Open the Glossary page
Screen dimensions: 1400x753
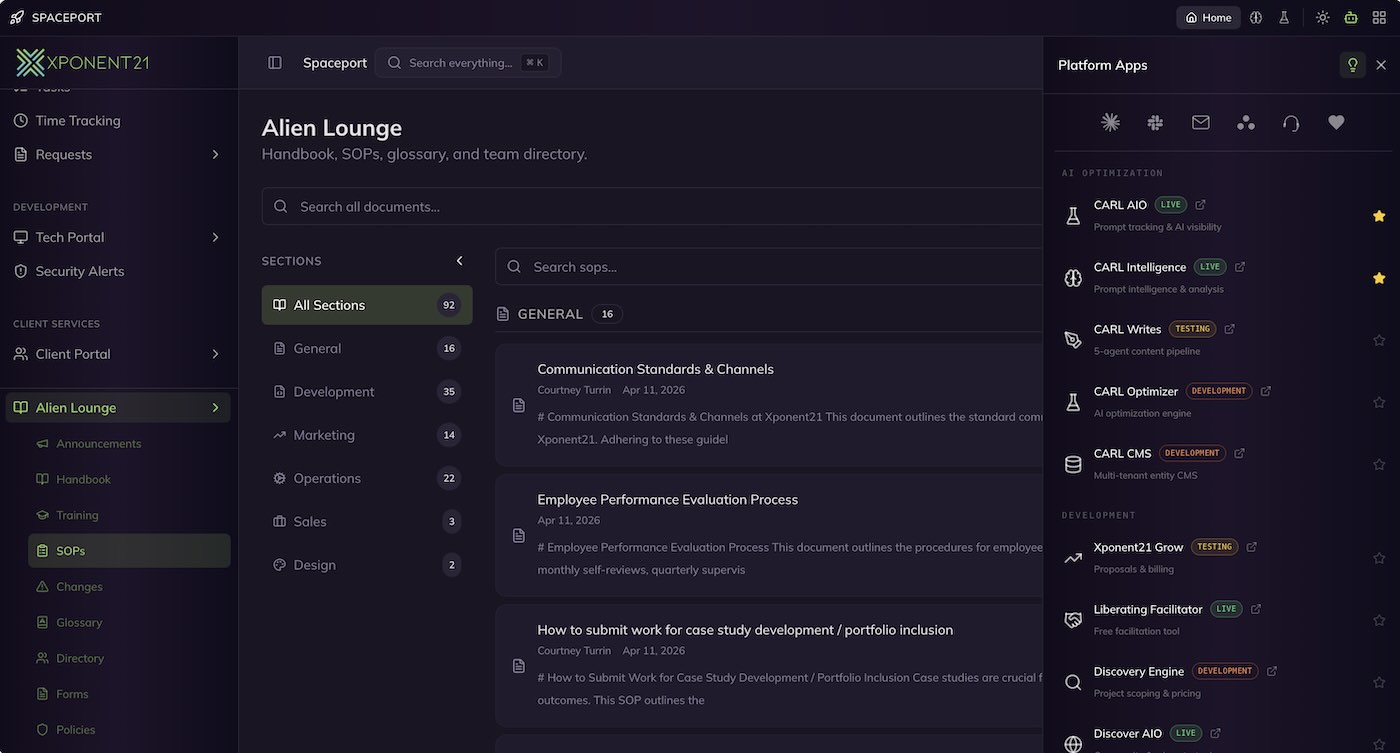point(130,623)
